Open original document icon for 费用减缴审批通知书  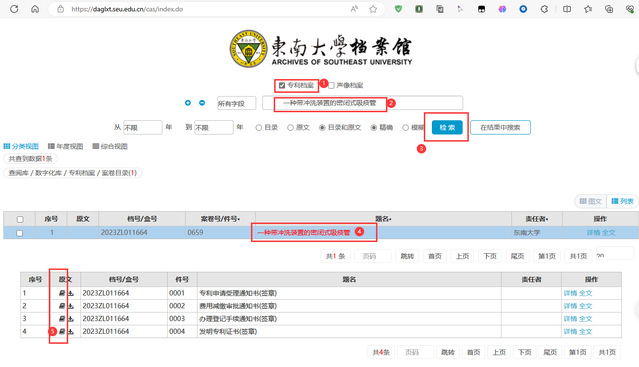(62, 306)
